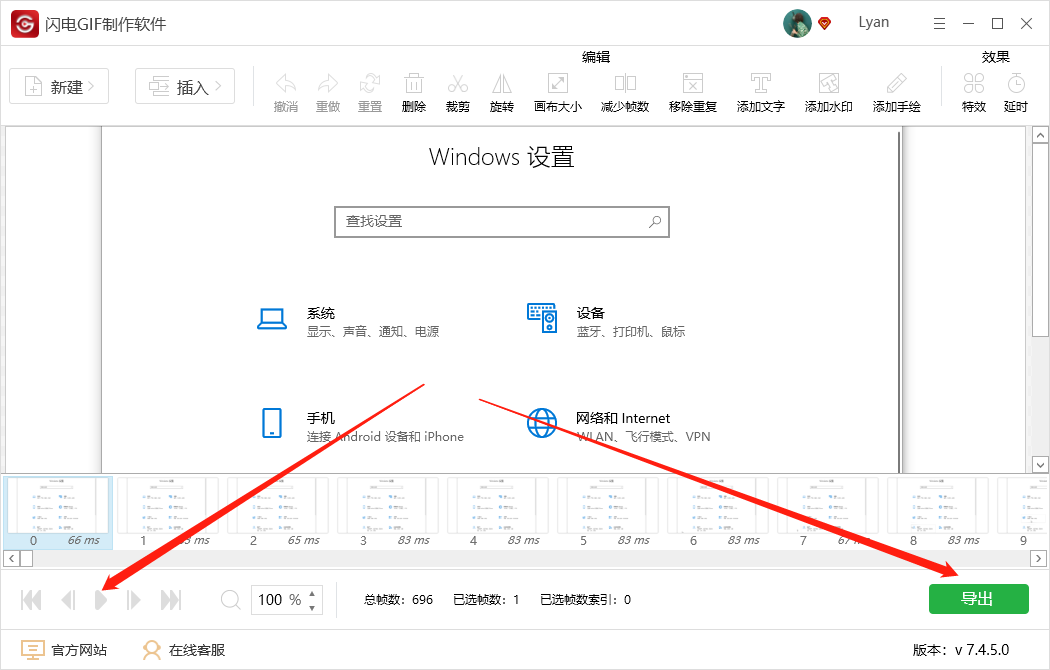Click timeline scrollbar right arrow

pyautogui.click(x=1039, y=558)
